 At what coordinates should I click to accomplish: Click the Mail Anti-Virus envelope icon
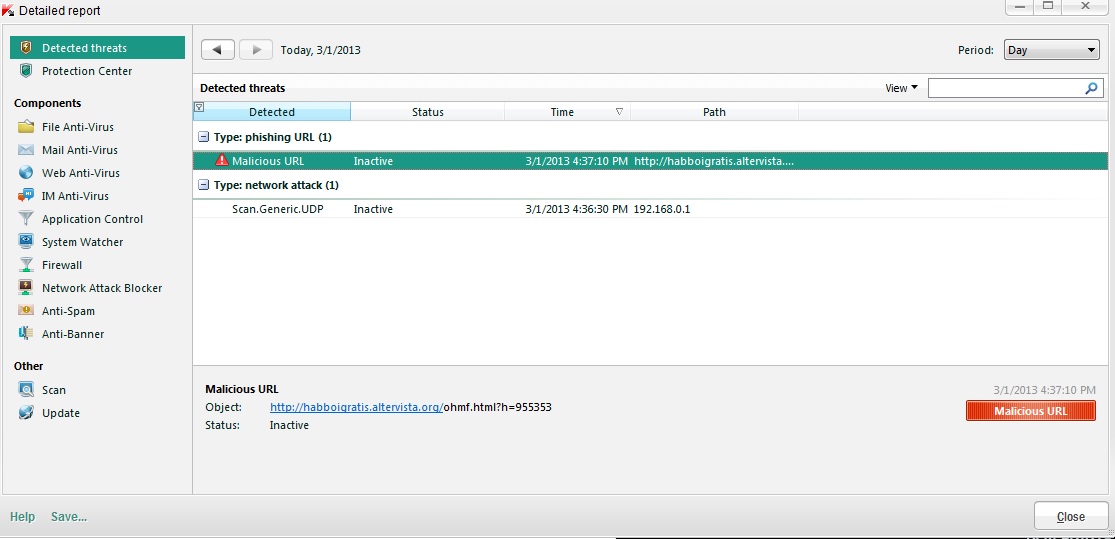pos(26,149)
